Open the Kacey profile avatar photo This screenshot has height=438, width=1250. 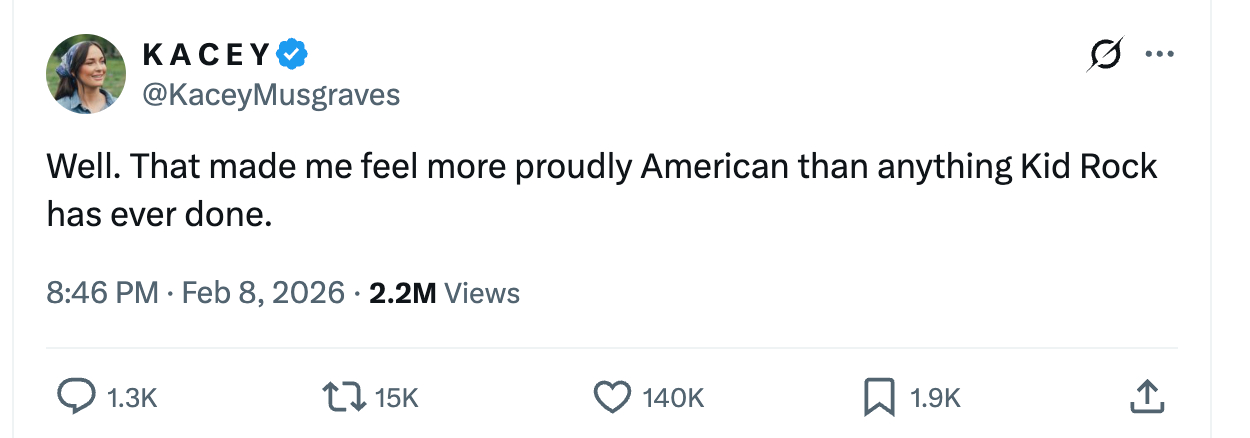(86, 74)
